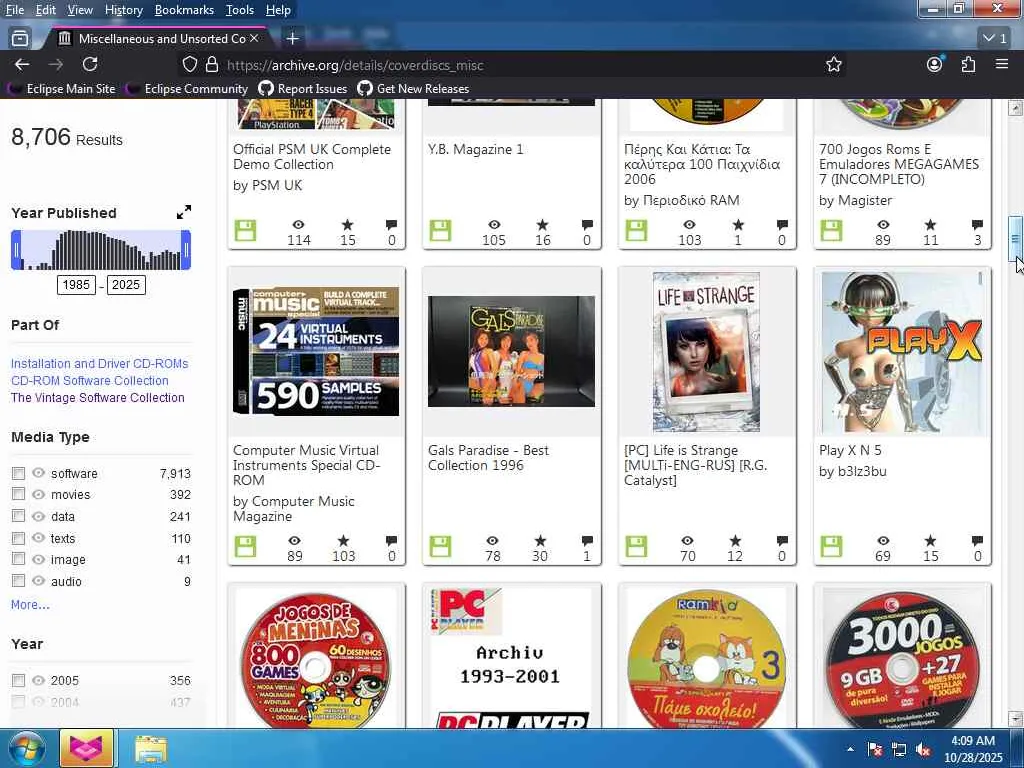
Task: Expand more Media Type options
Action: tap(30, 605)
